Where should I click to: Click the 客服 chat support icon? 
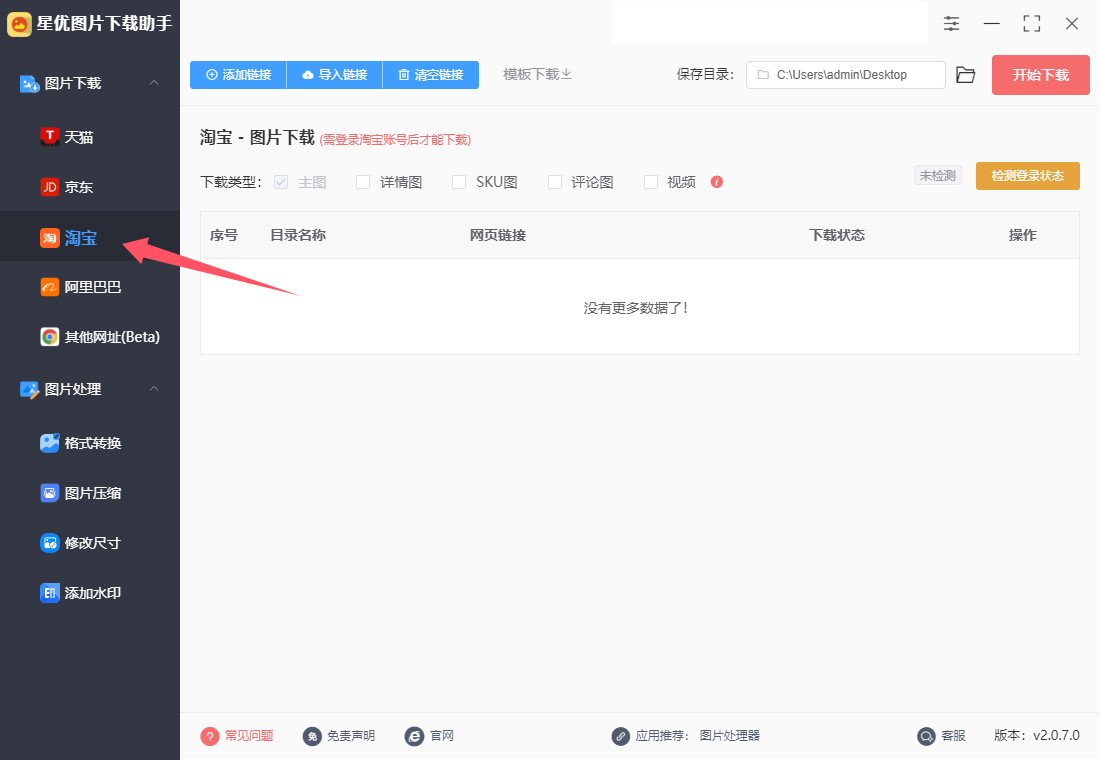tap(926, 736)
